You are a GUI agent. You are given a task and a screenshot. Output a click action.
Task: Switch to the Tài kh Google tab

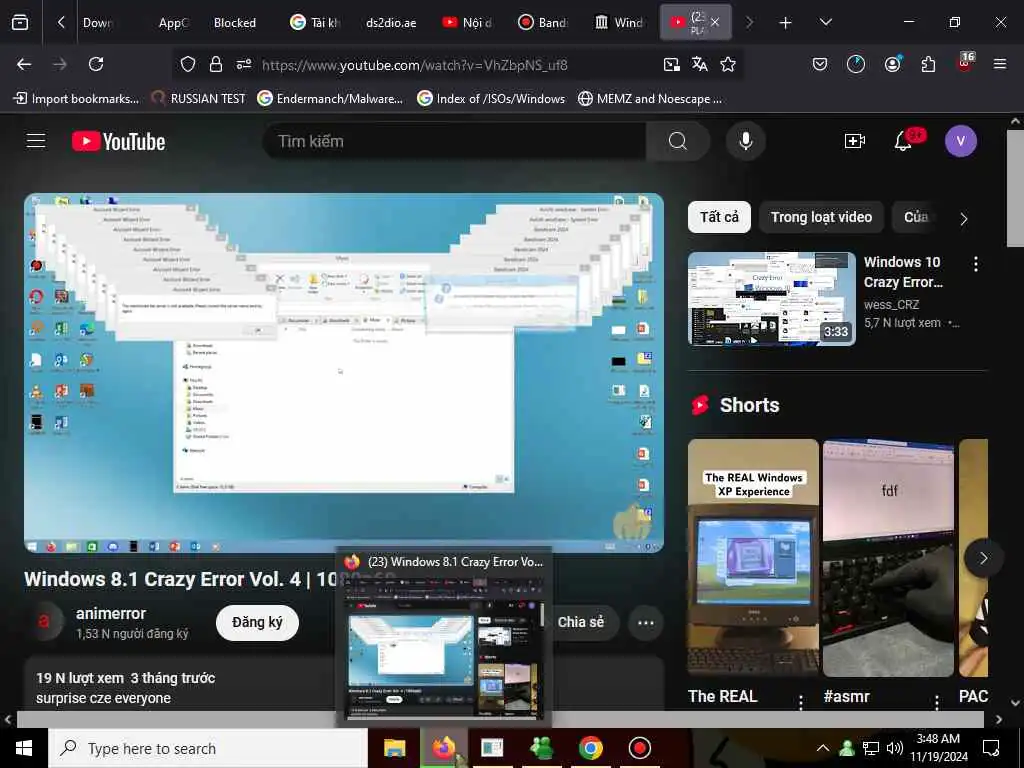pos(317,22)
